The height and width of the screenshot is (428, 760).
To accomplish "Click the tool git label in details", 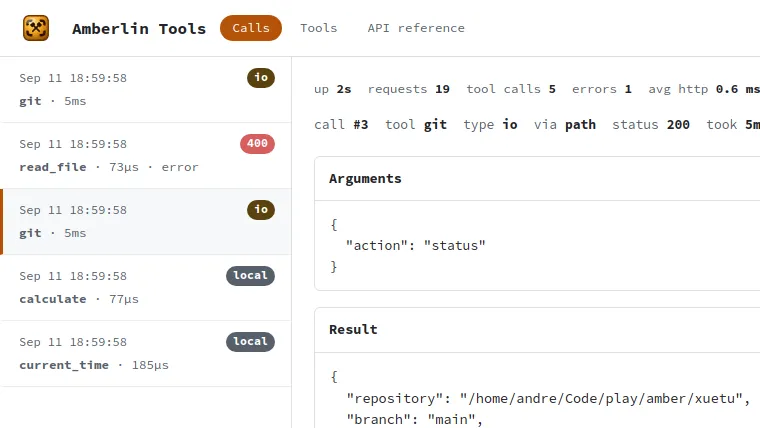I will [x=416, y=125].
